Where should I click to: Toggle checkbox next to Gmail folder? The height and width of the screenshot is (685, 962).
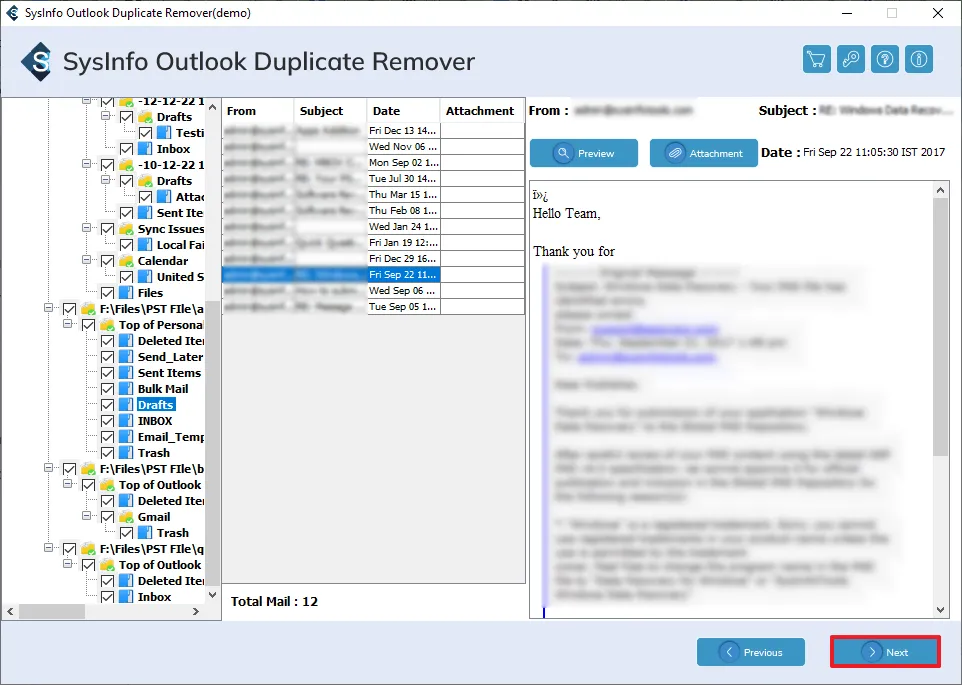coord(107,517)
